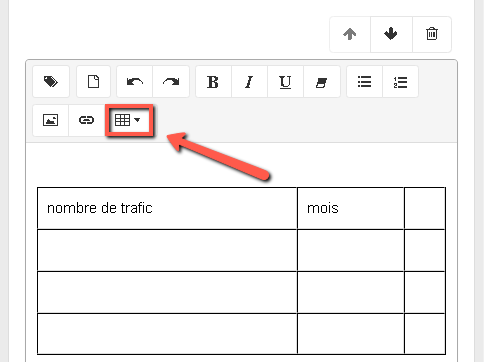Screen dimensions: 484x362
Task: Click the tag icon in the toolbar
Action: [51, 82]
